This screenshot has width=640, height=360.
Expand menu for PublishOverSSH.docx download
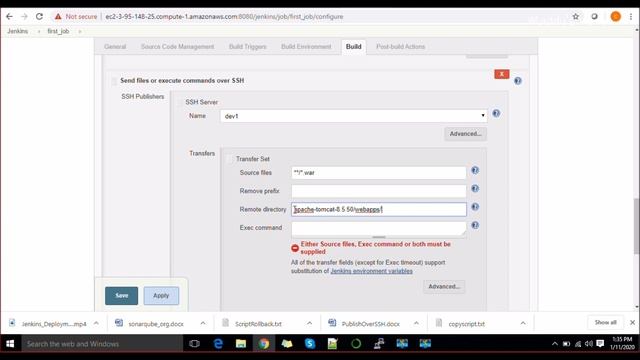click(416, 323)
